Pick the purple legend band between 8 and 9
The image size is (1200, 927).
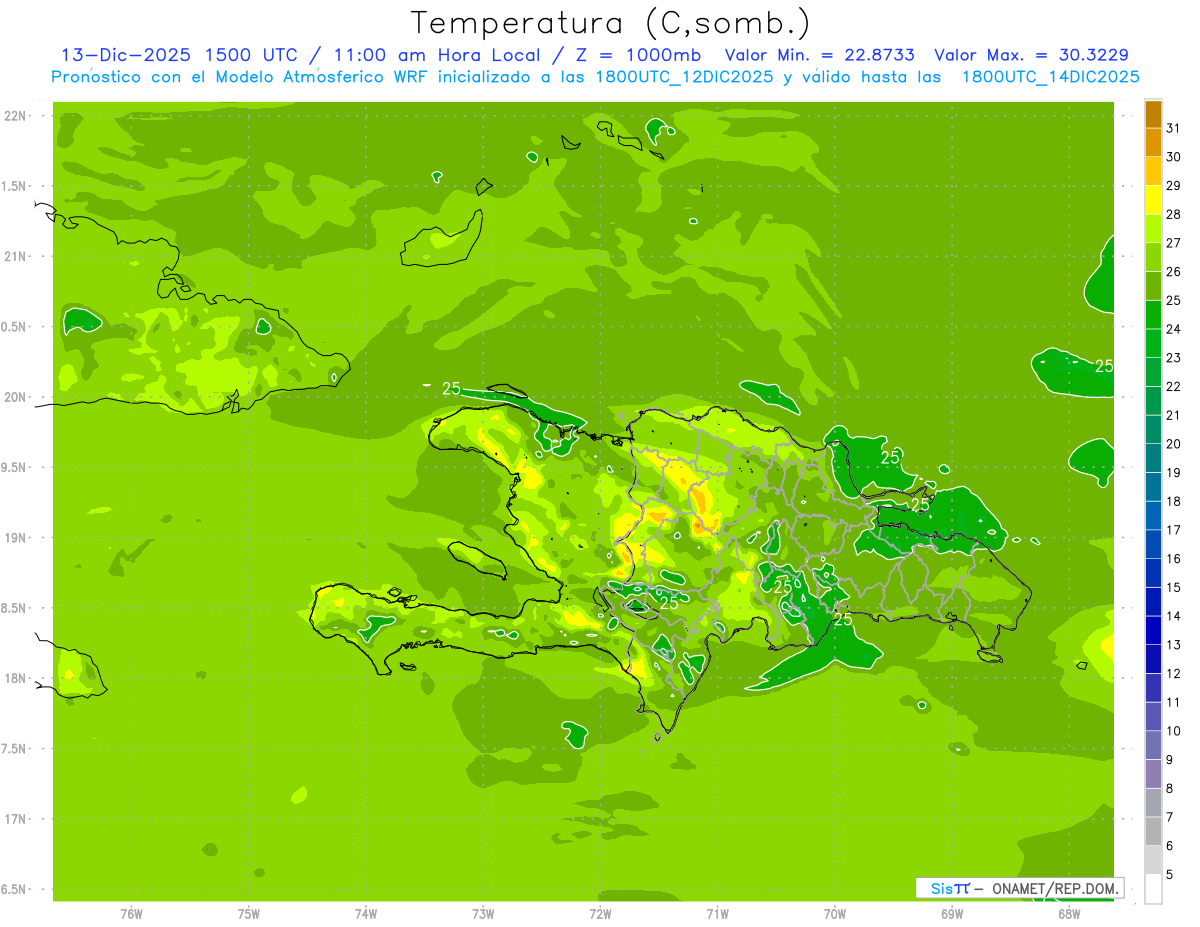point(1153,774)
